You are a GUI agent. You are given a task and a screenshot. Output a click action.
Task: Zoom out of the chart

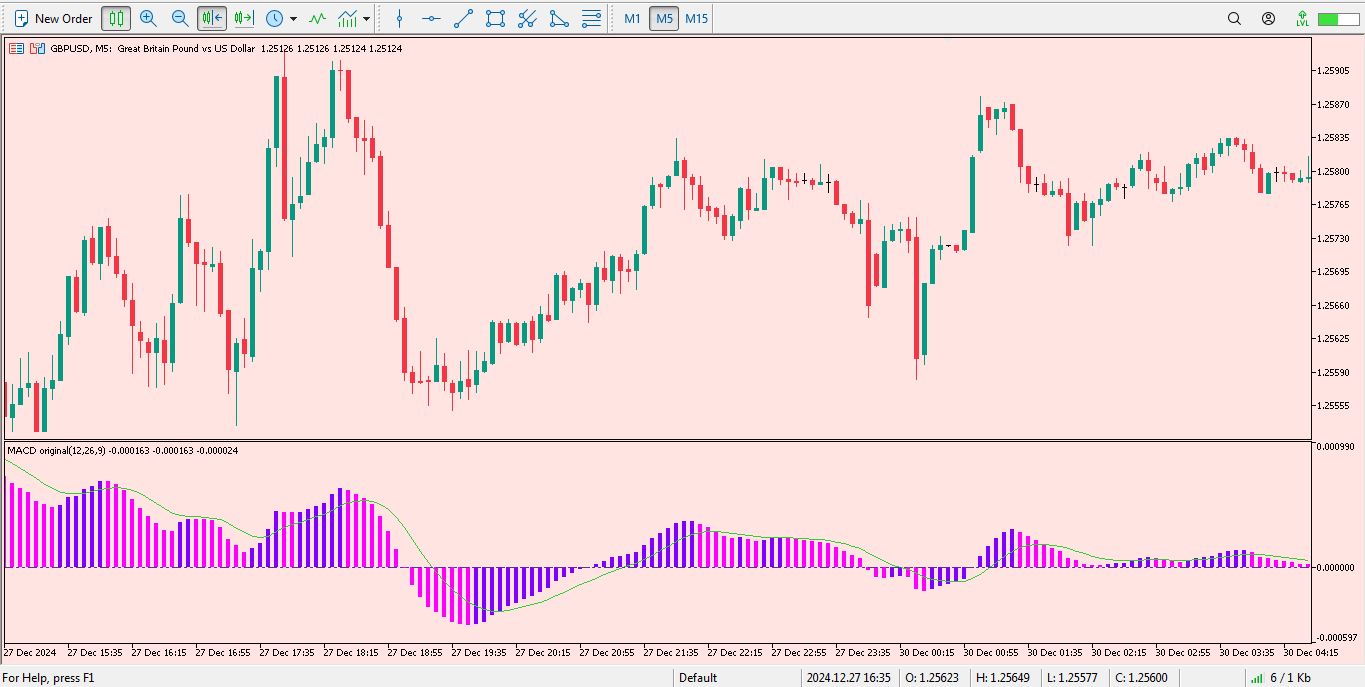[x=180, y=18]
